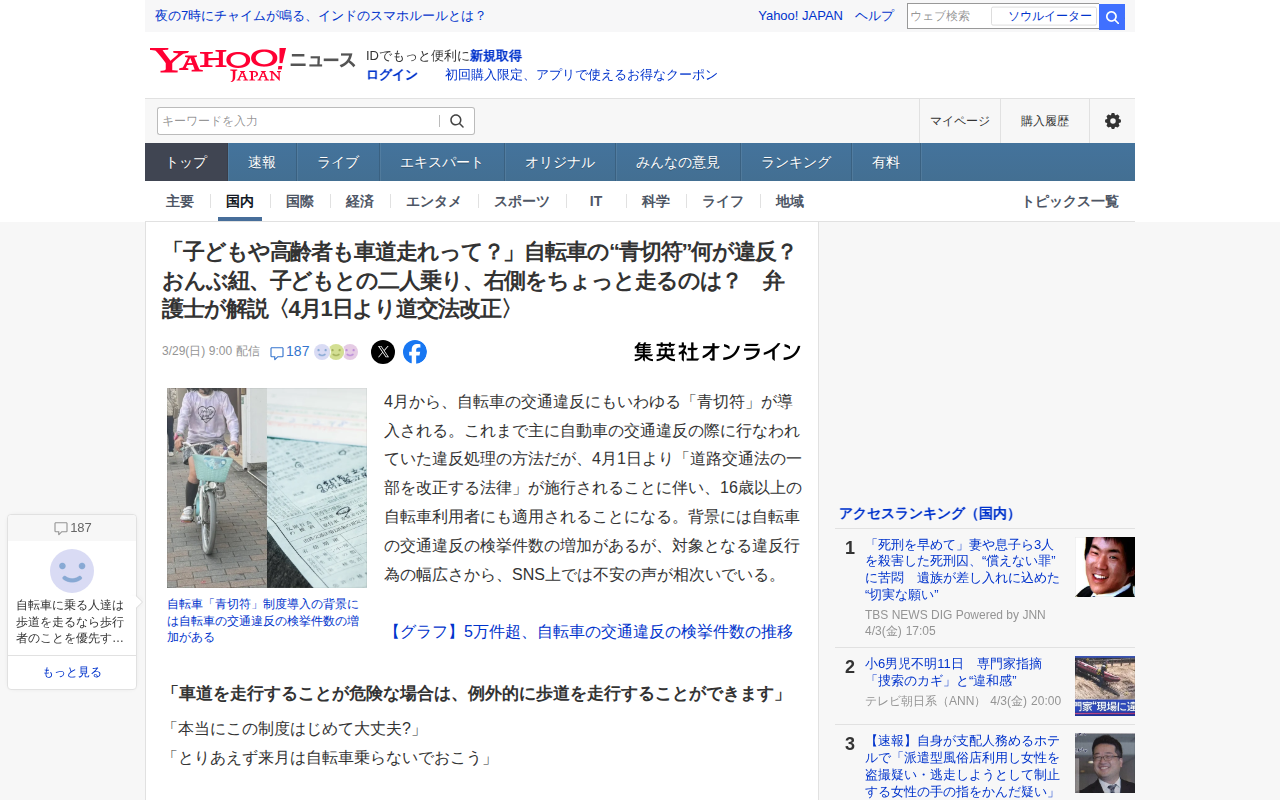Click the ログイン link
1280x800 pixels.
[x=392, y=75]
